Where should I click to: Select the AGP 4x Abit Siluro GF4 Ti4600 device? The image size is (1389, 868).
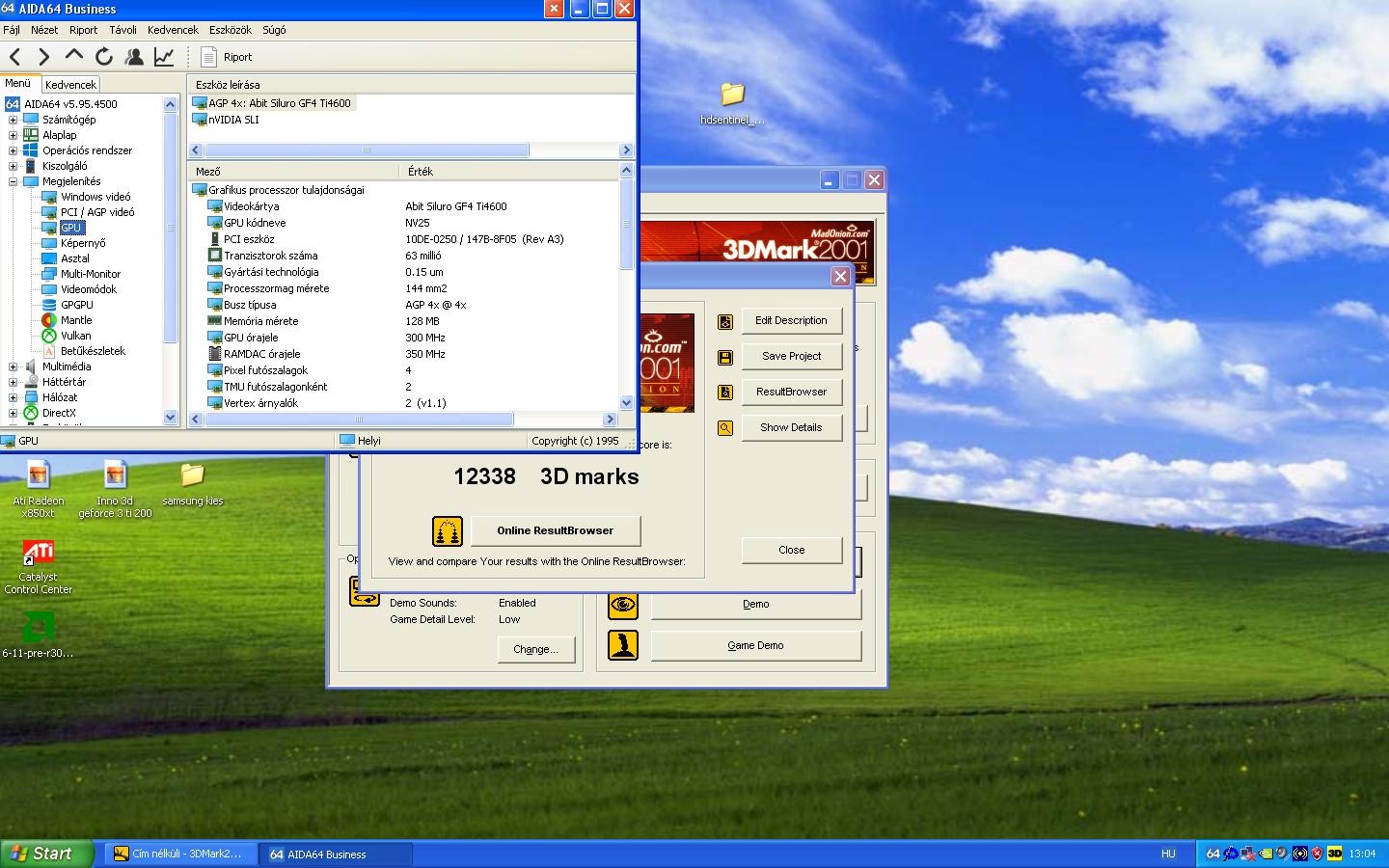[280, 103]
